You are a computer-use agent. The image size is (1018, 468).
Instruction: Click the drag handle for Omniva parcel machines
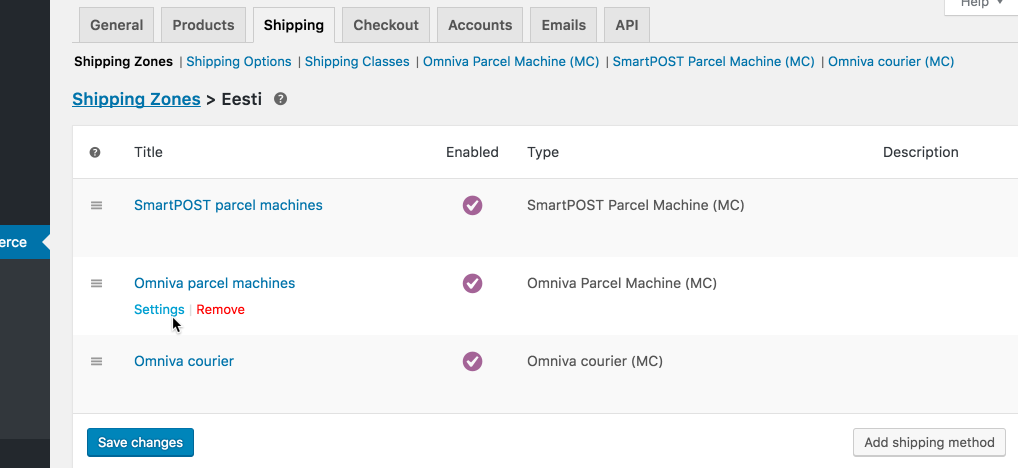coord(96,283)
